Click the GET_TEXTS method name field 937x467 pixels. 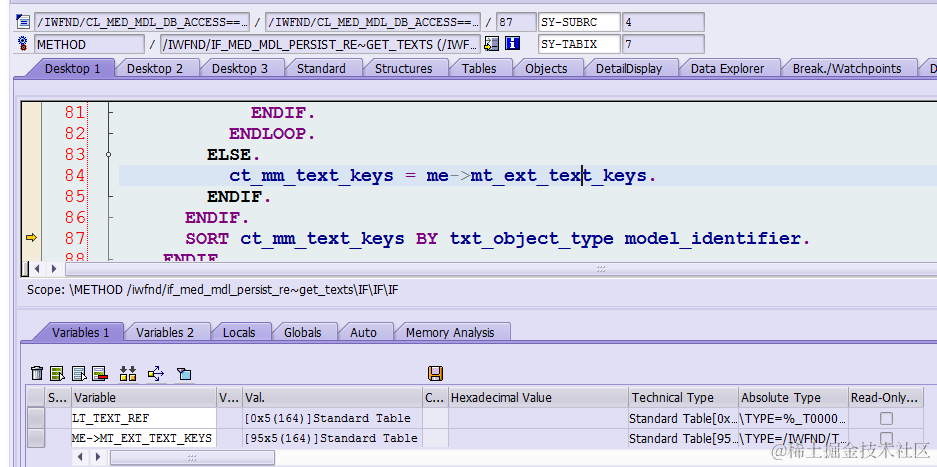click(320, 44)
